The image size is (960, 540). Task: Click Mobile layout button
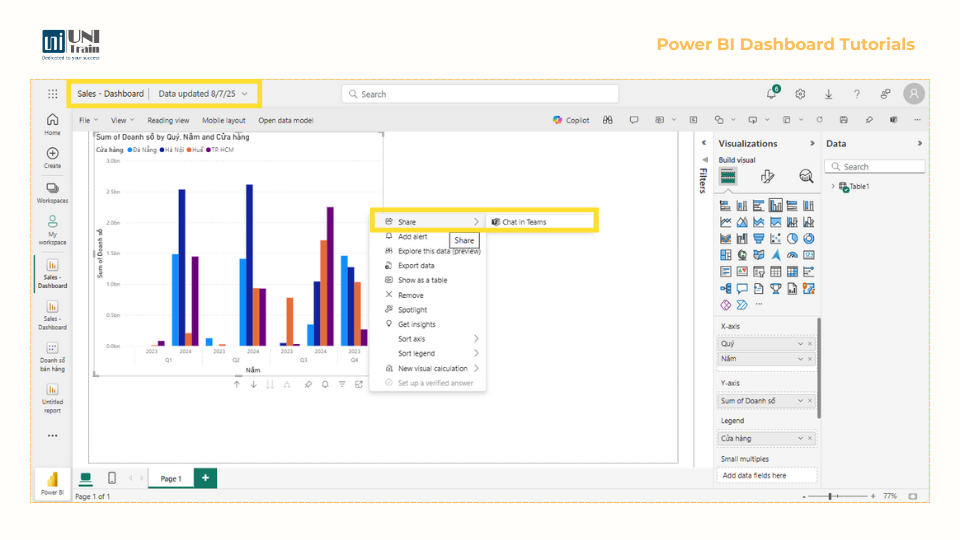223,120
